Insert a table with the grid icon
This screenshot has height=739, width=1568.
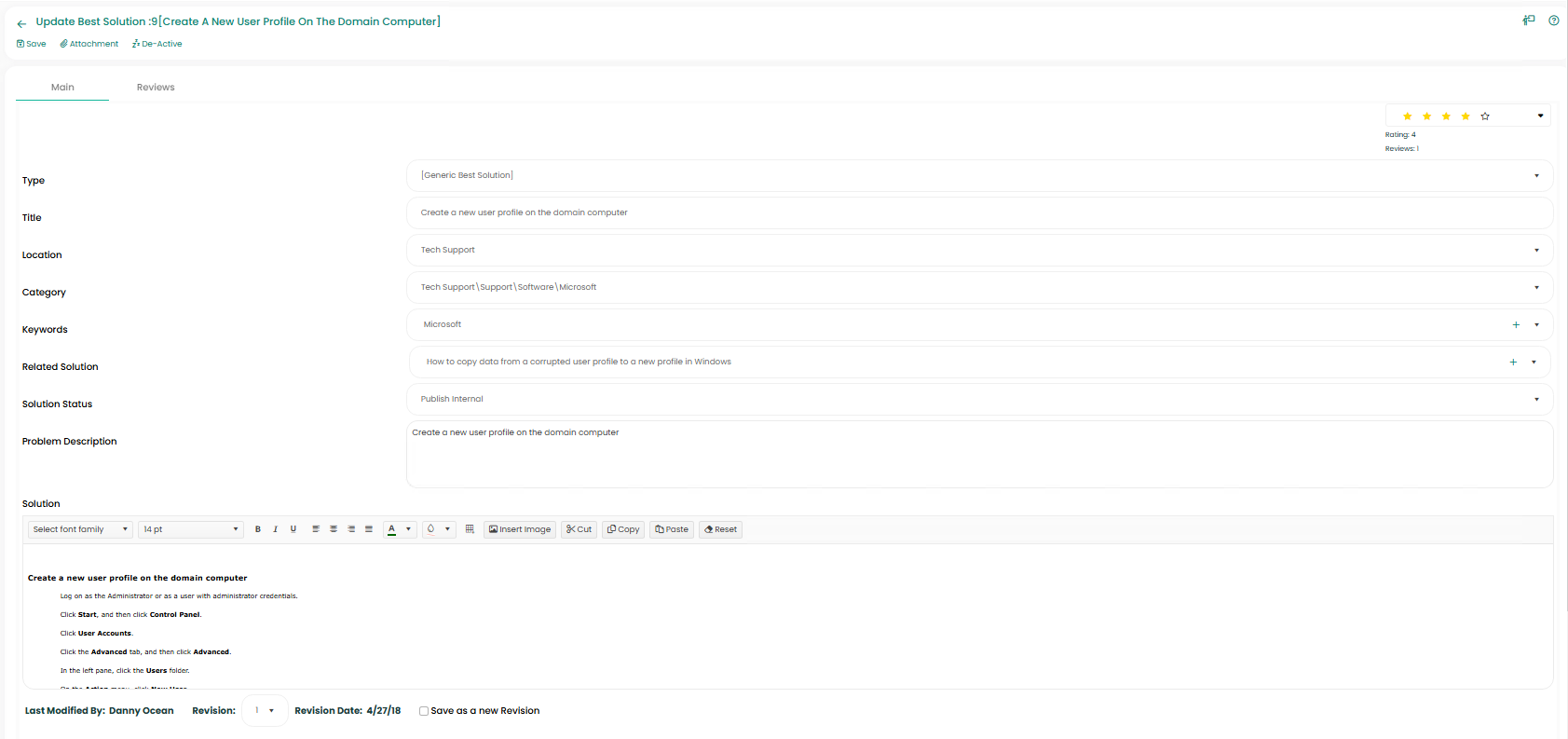click(x=470, y=529)
